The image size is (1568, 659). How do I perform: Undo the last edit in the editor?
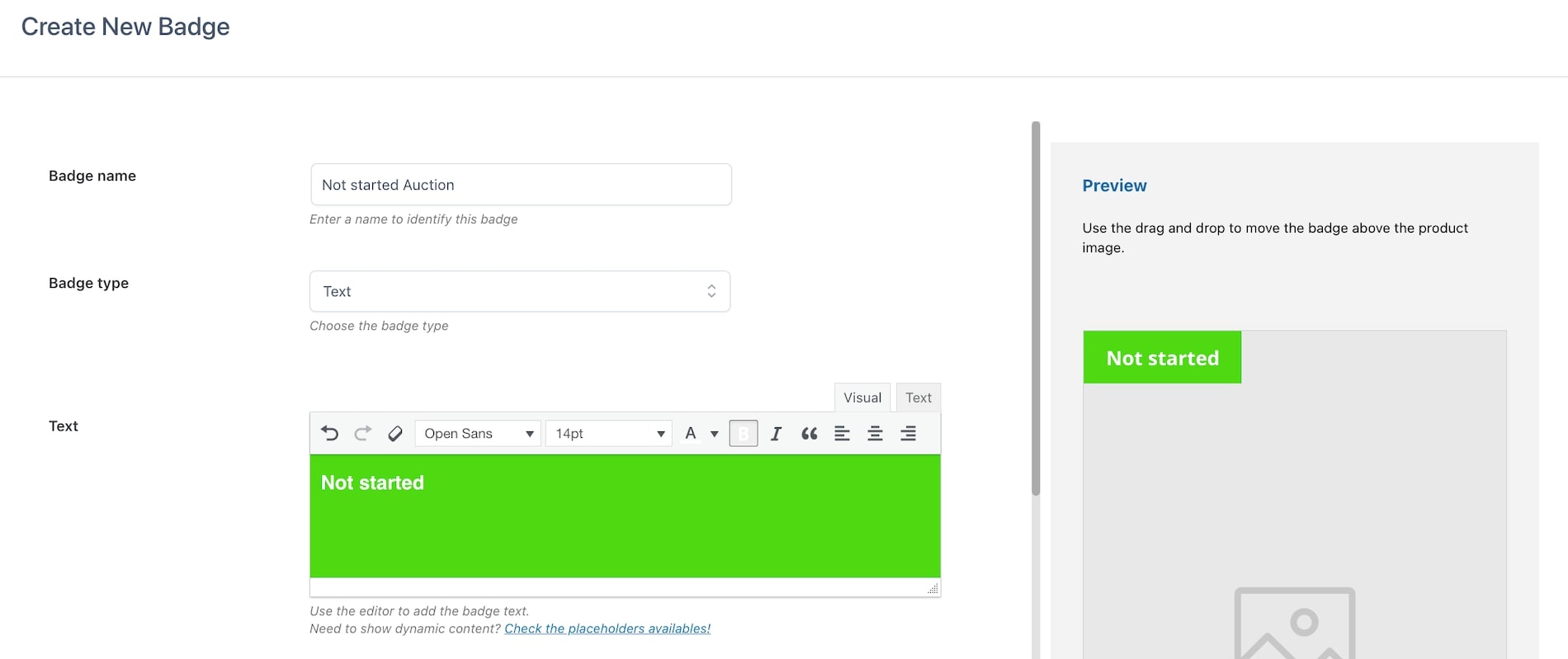click(x=329, y=433)
